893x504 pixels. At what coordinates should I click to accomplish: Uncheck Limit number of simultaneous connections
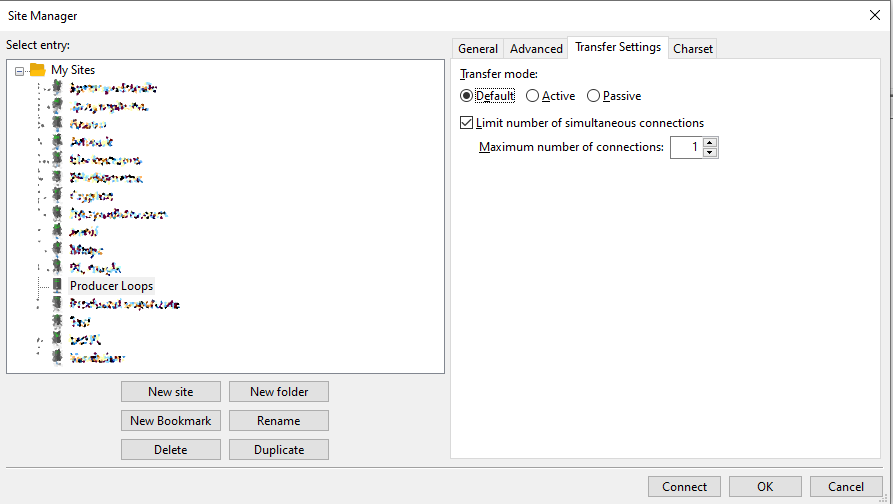467,123
